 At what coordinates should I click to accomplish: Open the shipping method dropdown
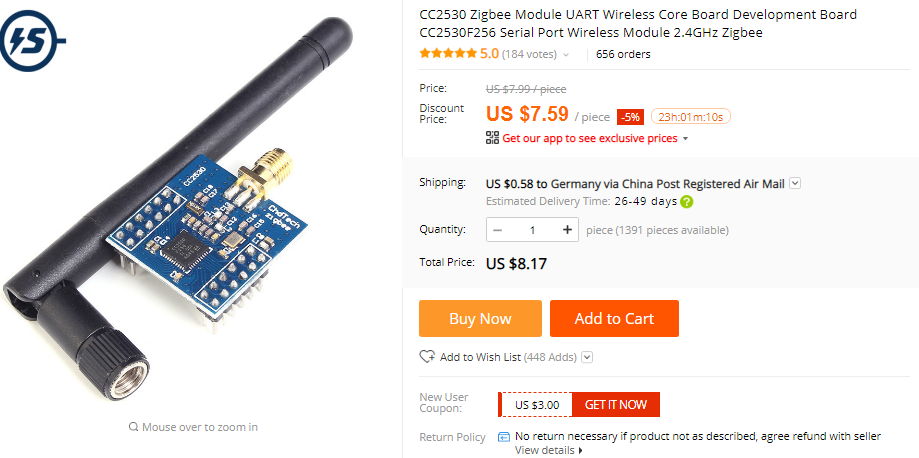click(x=795, y=184)
